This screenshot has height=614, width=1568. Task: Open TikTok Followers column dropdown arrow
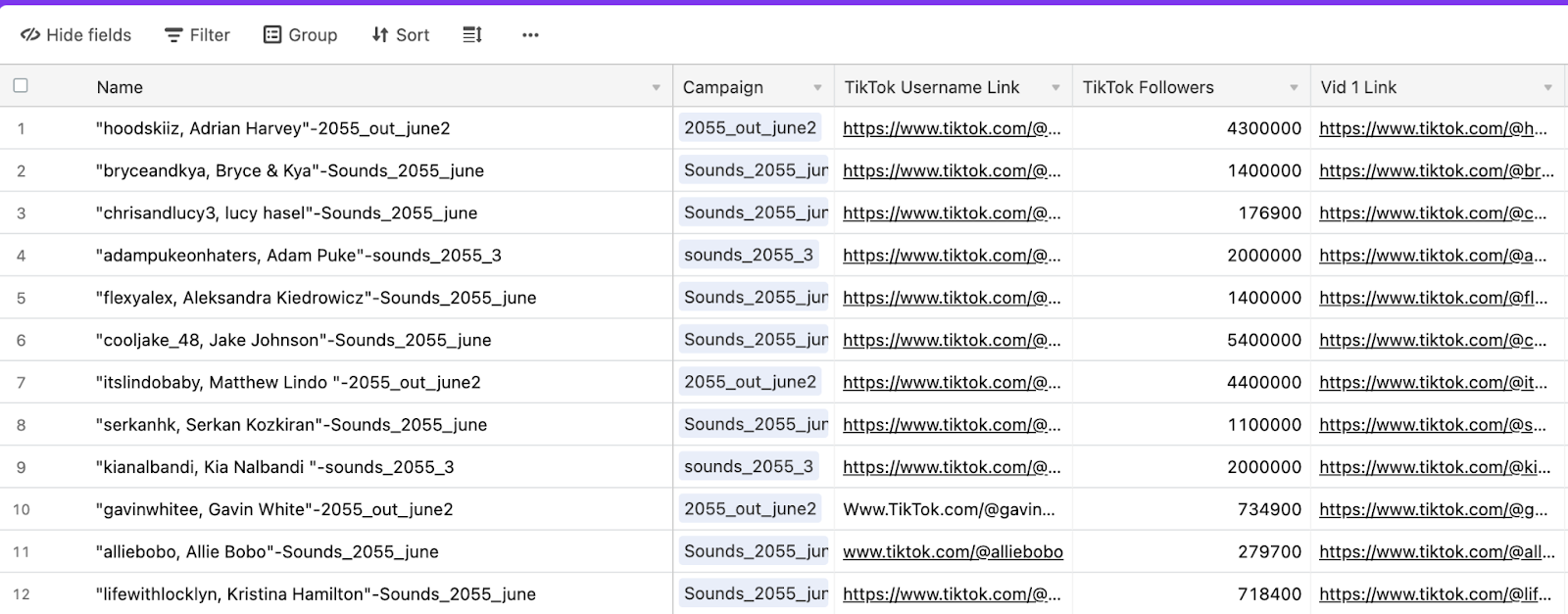coord(1294,88)
